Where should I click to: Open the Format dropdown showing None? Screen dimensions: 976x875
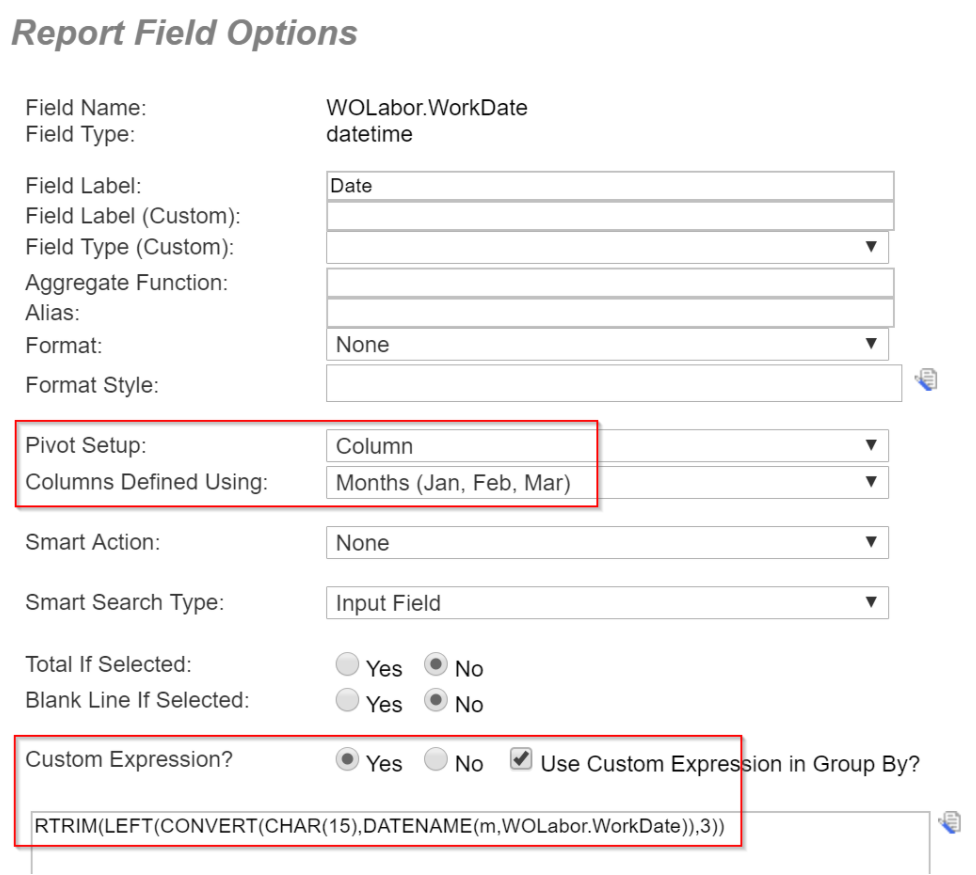(607, 344)
